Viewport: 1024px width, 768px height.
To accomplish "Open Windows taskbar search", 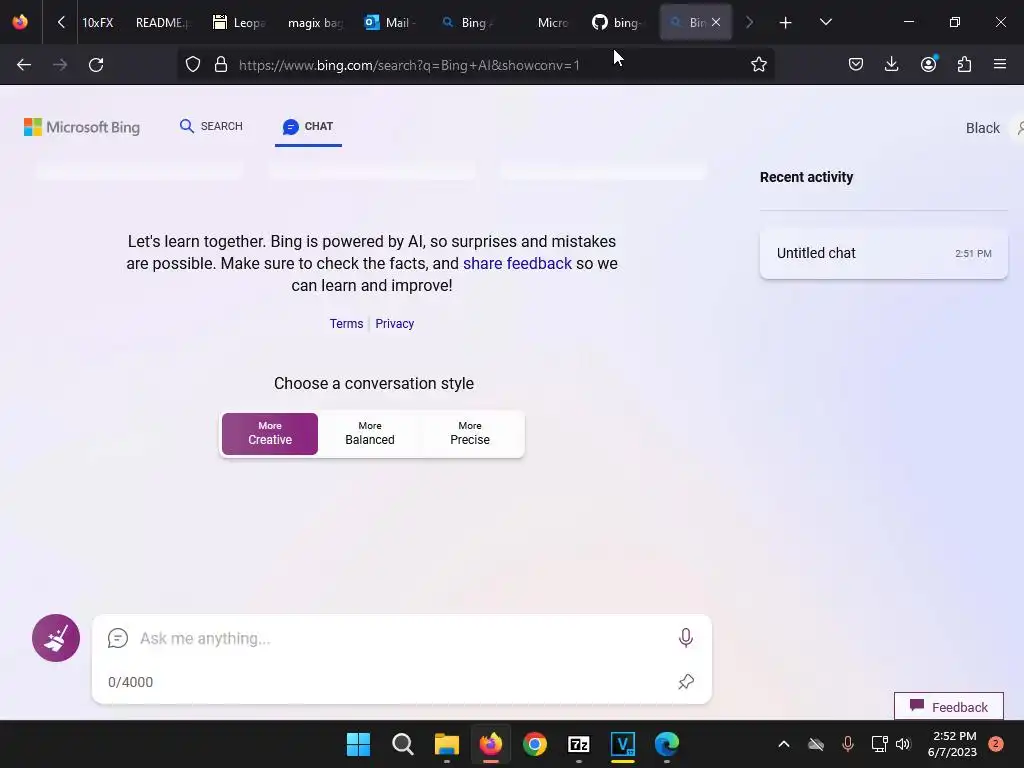I will (x=402, y=744).
